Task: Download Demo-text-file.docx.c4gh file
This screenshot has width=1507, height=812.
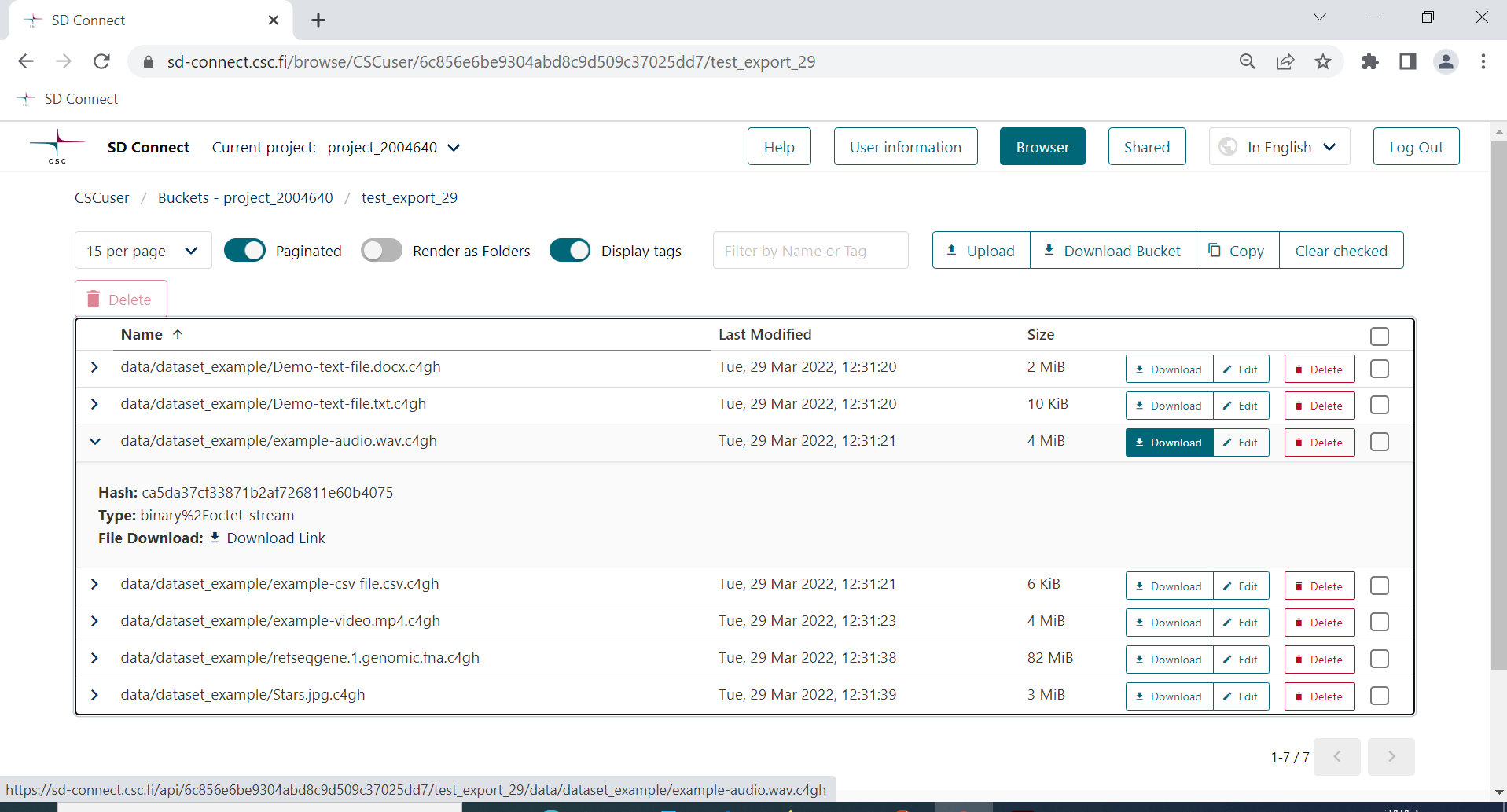Action: coord(1169,369)
